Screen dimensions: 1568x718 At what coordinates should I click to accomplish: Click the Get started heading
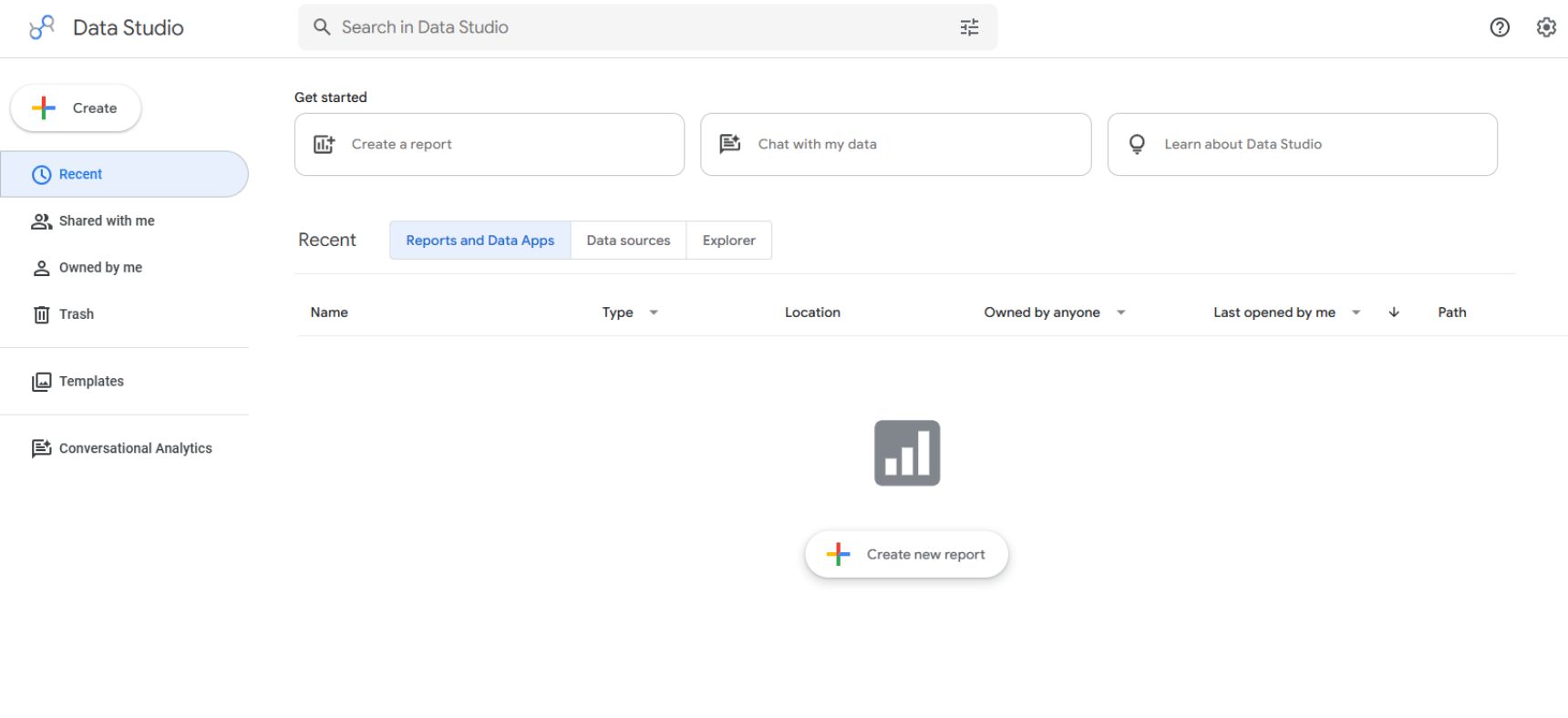(x=331, y=97)
